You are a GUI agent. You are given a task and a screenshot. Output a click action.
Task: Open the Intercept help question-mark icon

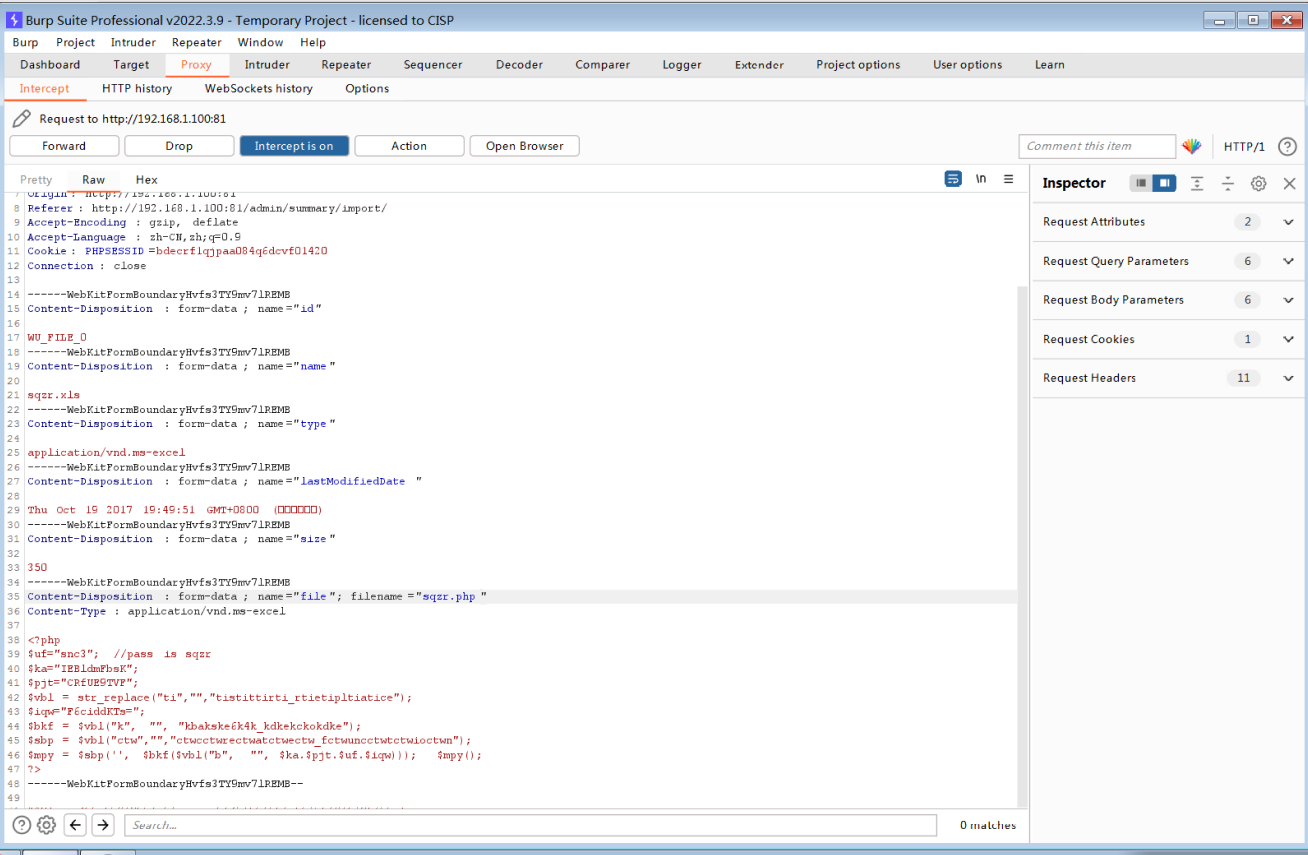[x=1287, y=146]
